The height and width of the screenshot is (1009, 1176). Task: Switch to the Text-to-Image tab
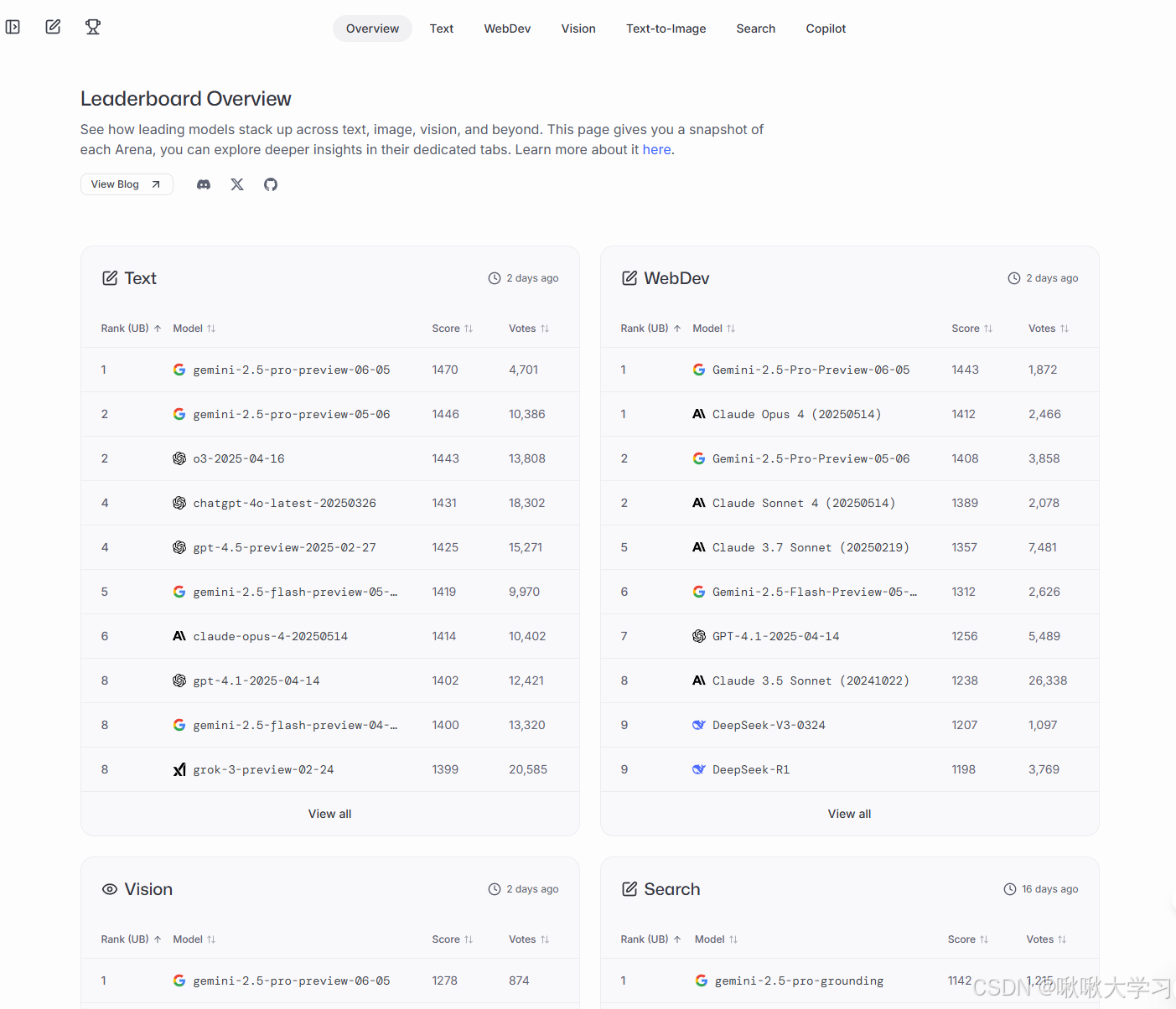pyautogui.click(x=666, y=28)
